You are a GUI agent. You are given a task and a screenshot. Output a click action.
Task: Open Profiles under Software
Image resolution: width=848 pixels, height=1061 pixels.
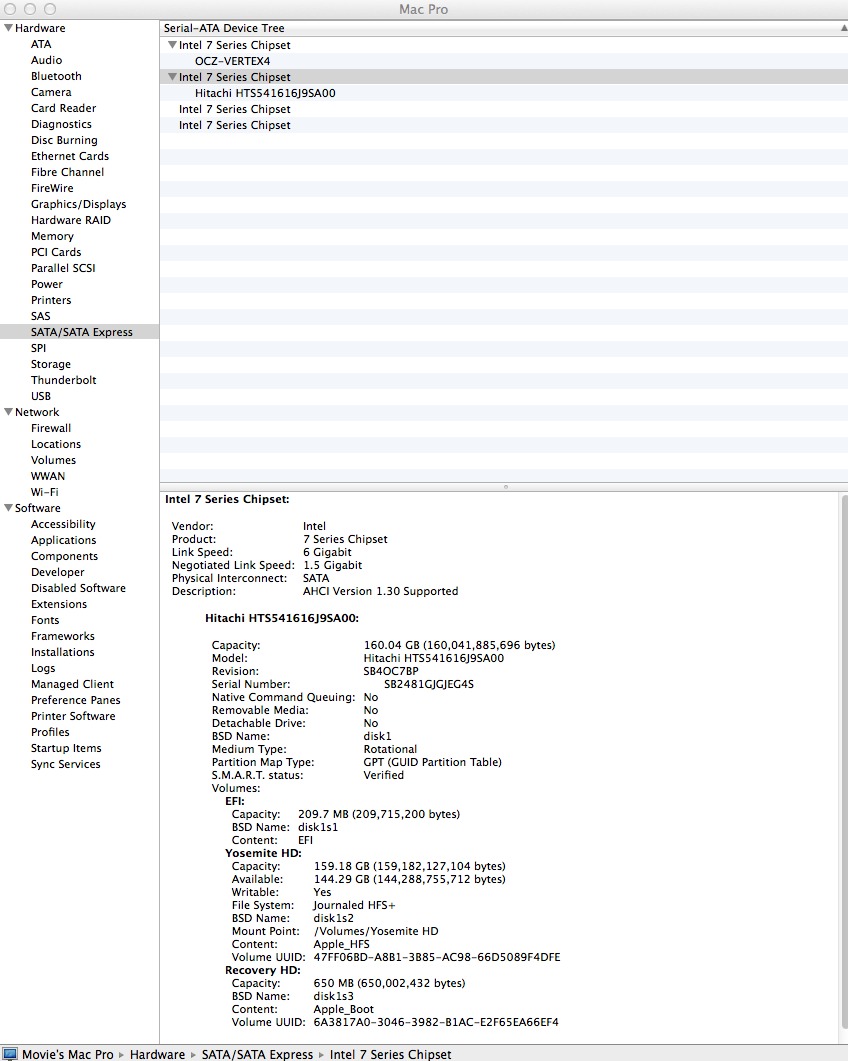[x=50, y=733]
